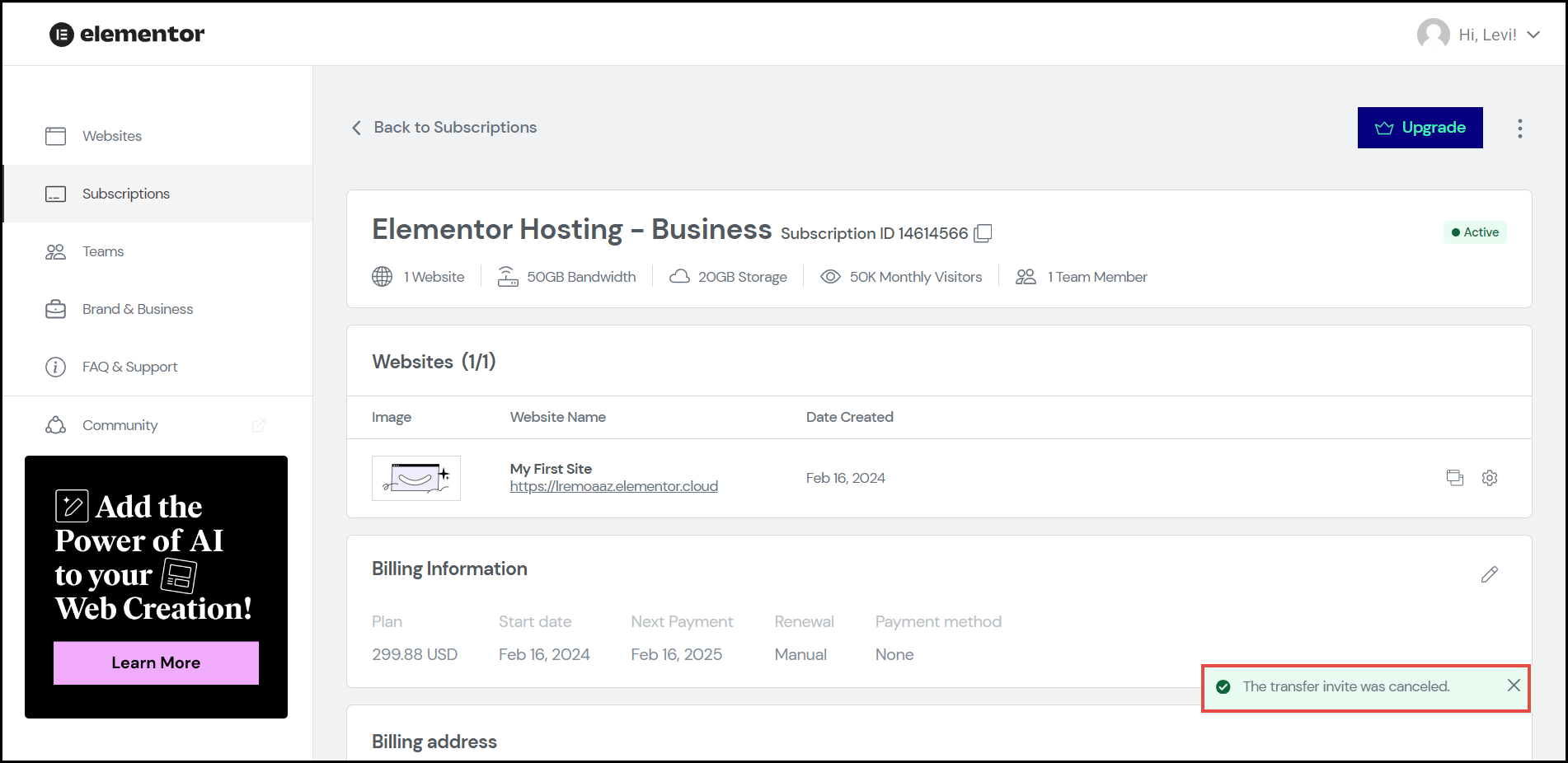Viewport: 1568px width, 763px height.
Task: Click the Website Name column header
Action: 558,417
